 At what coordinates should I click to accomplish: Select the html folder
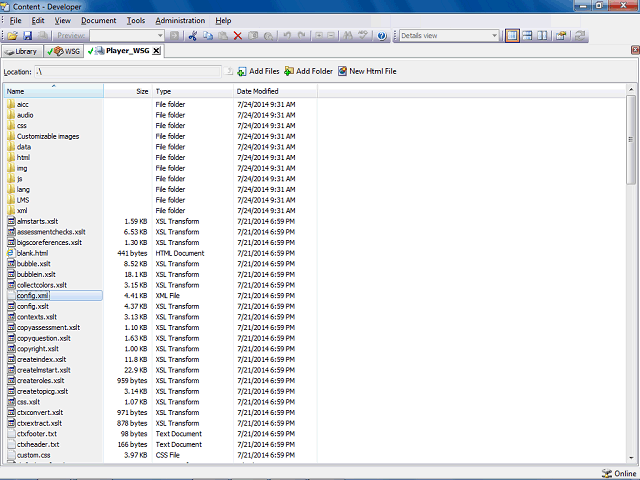pyautogui.click(x=23, y=158)
